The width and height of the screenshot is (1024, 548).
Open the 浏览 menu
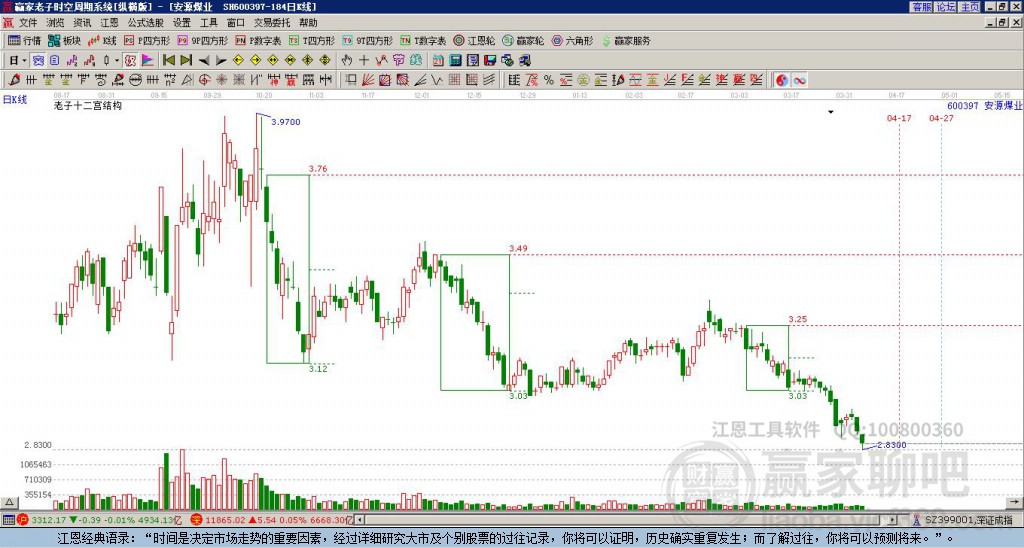point(55,23)
